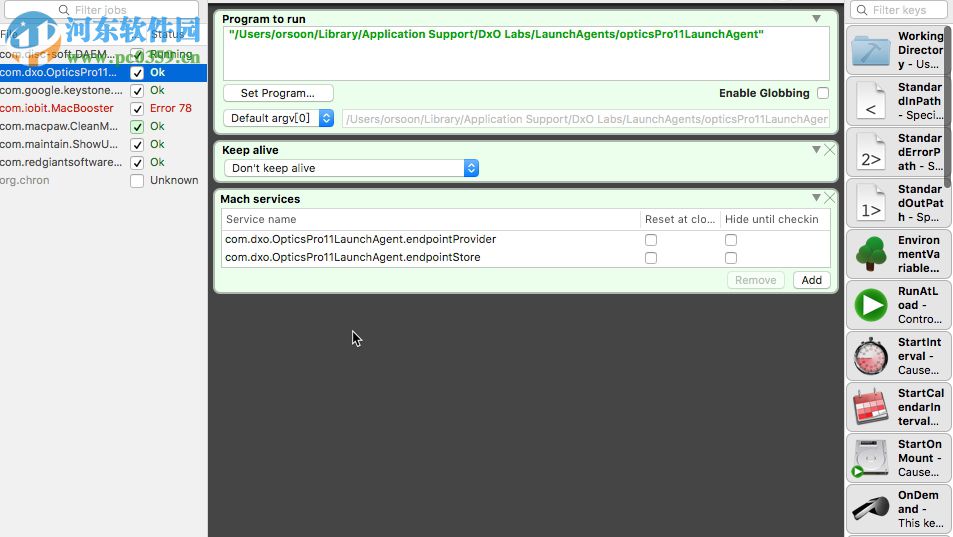Screen dimensions: 953x537
Task: Open the Default argv[0] dropdown
Action: tap(278, 118)
